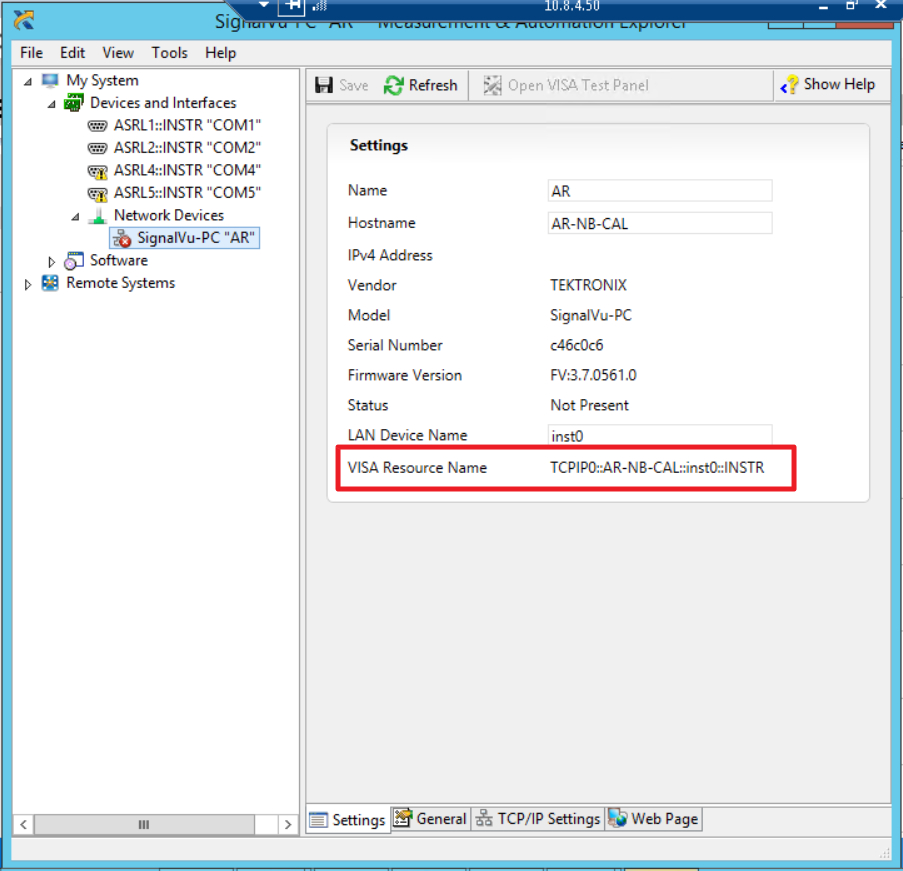Click the remote session signal strength icon

320,6
